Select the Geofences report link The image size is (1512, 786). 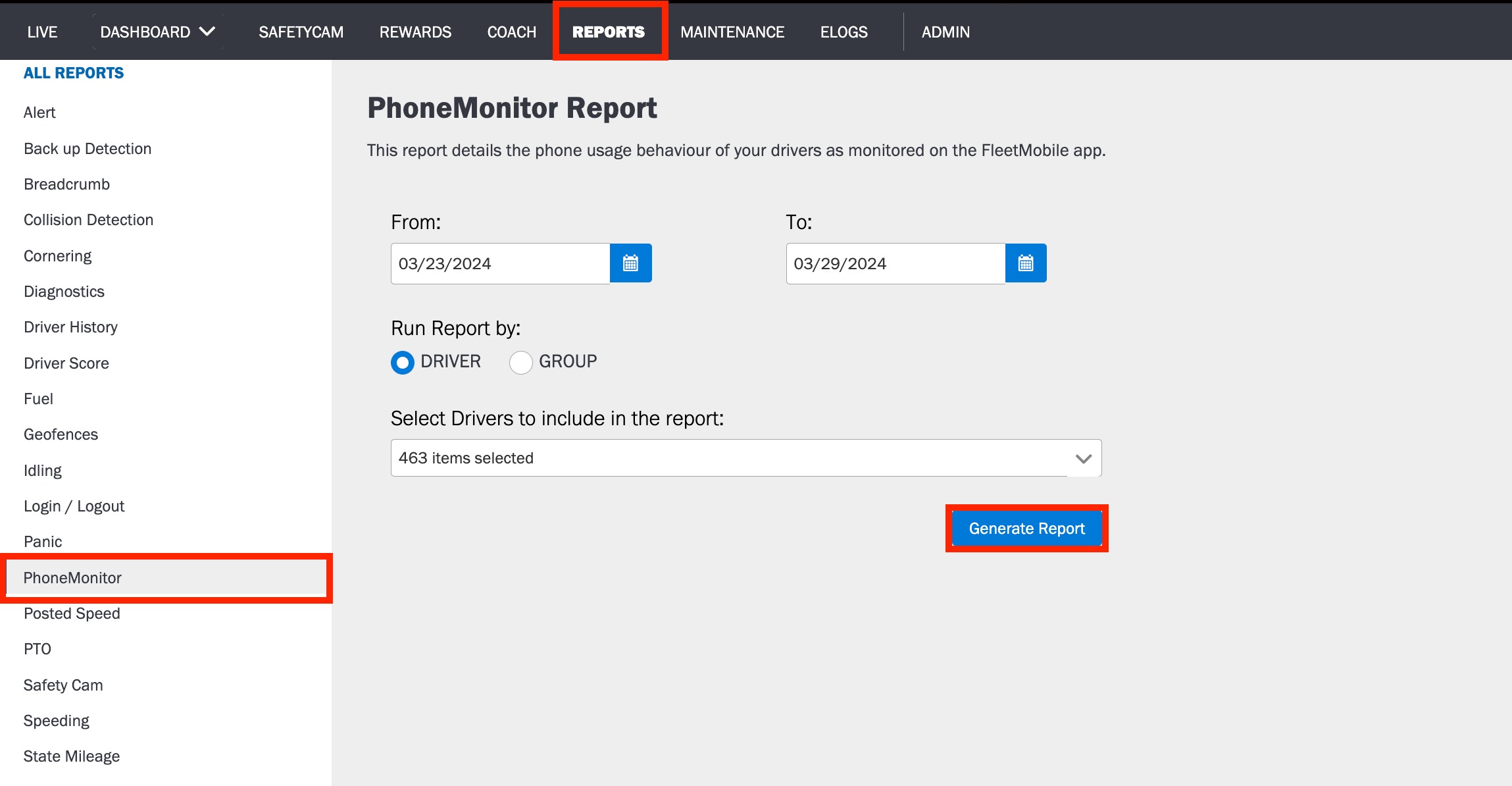[x=61, y=434]
